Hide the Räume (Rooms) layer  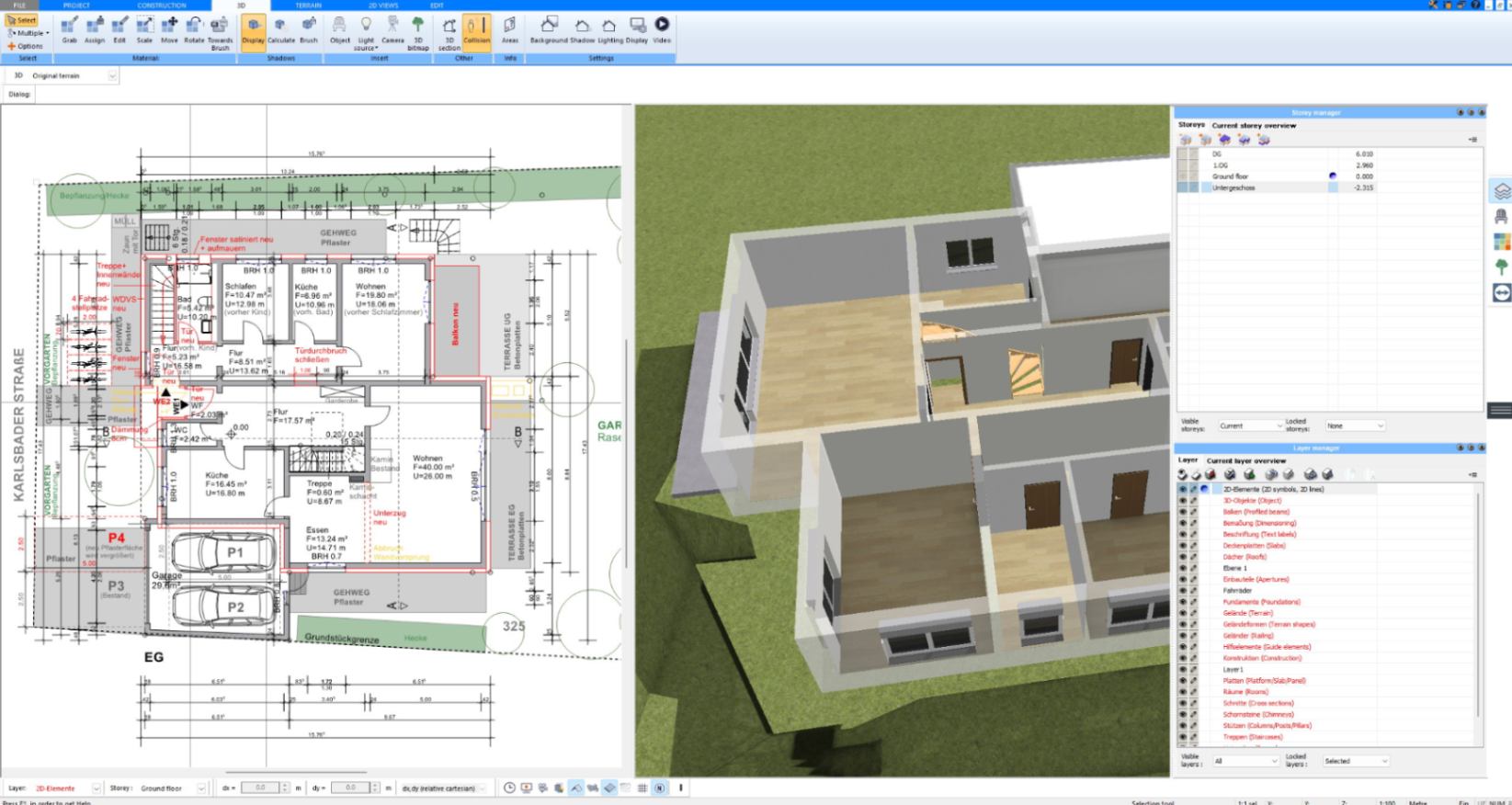(1183, 692)
